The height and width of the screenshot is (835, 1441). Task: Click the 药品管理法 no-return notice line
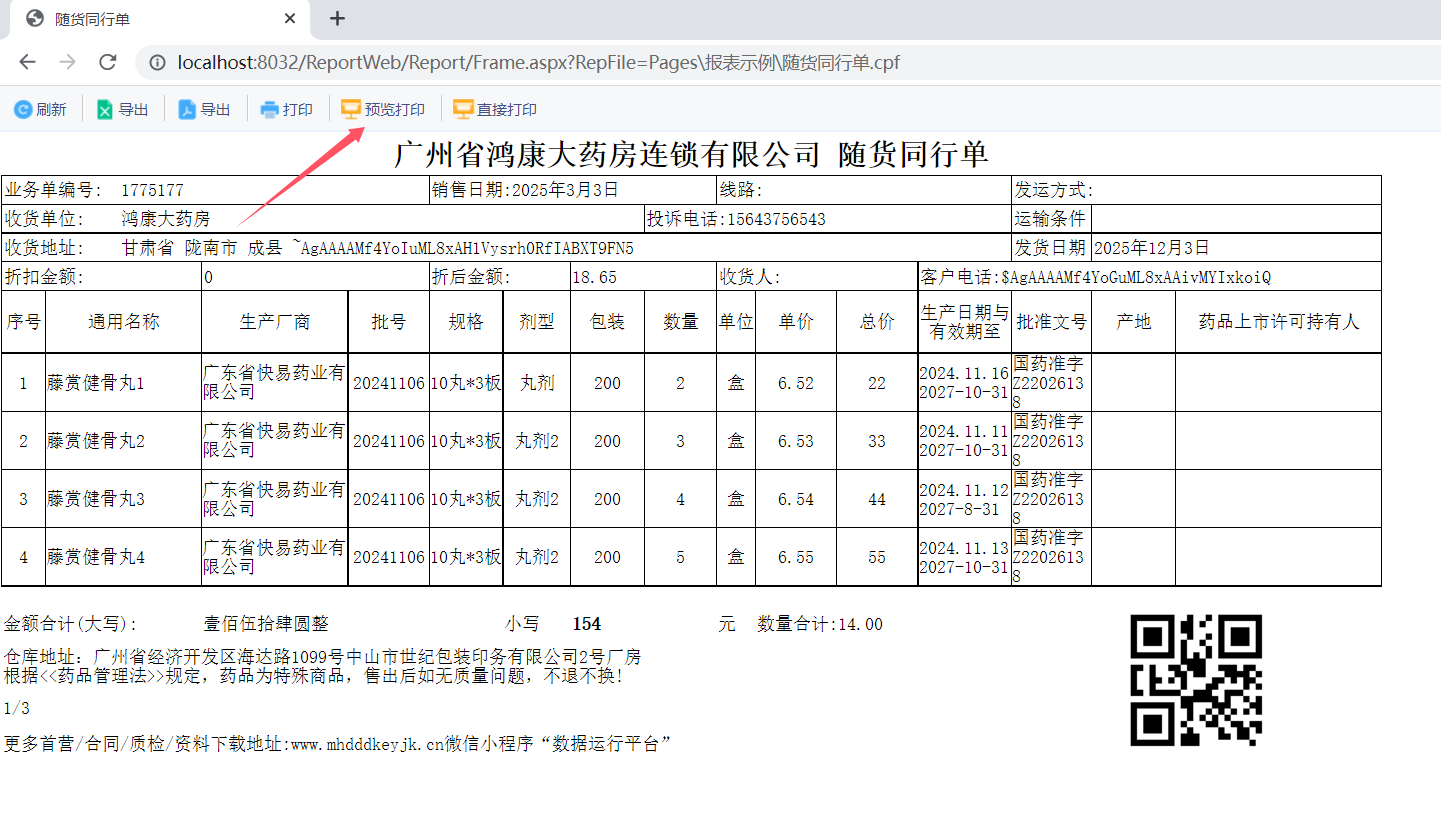314,676
